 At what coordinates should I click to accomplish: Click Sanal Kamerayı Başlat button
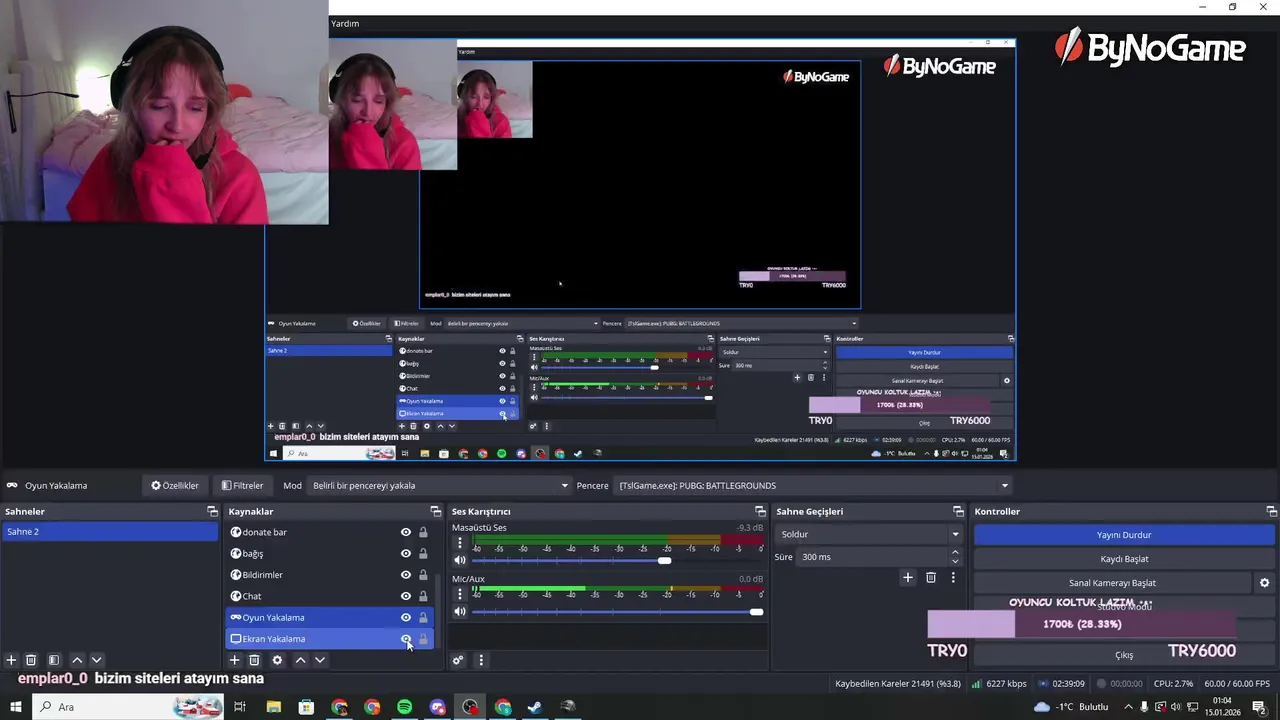(x=1112, y=583)
